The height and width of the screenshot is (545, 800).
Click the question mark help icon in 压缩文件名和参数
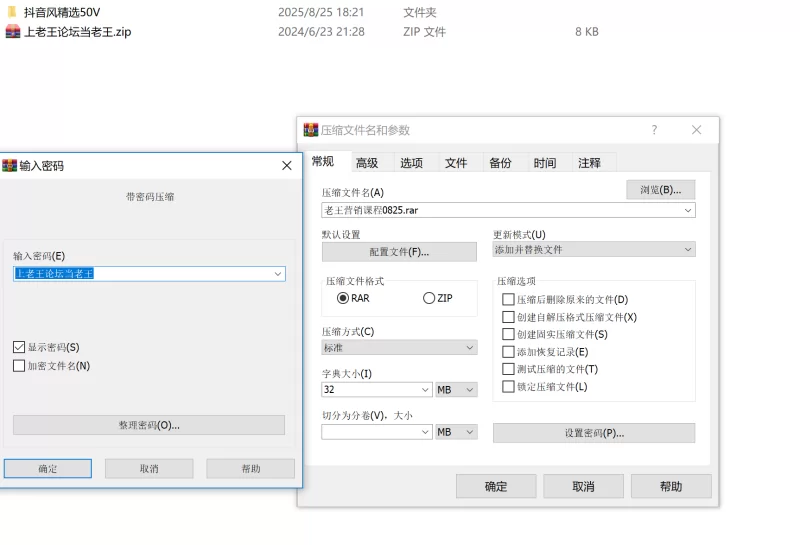pyautogui.click(x=655, y=130)
